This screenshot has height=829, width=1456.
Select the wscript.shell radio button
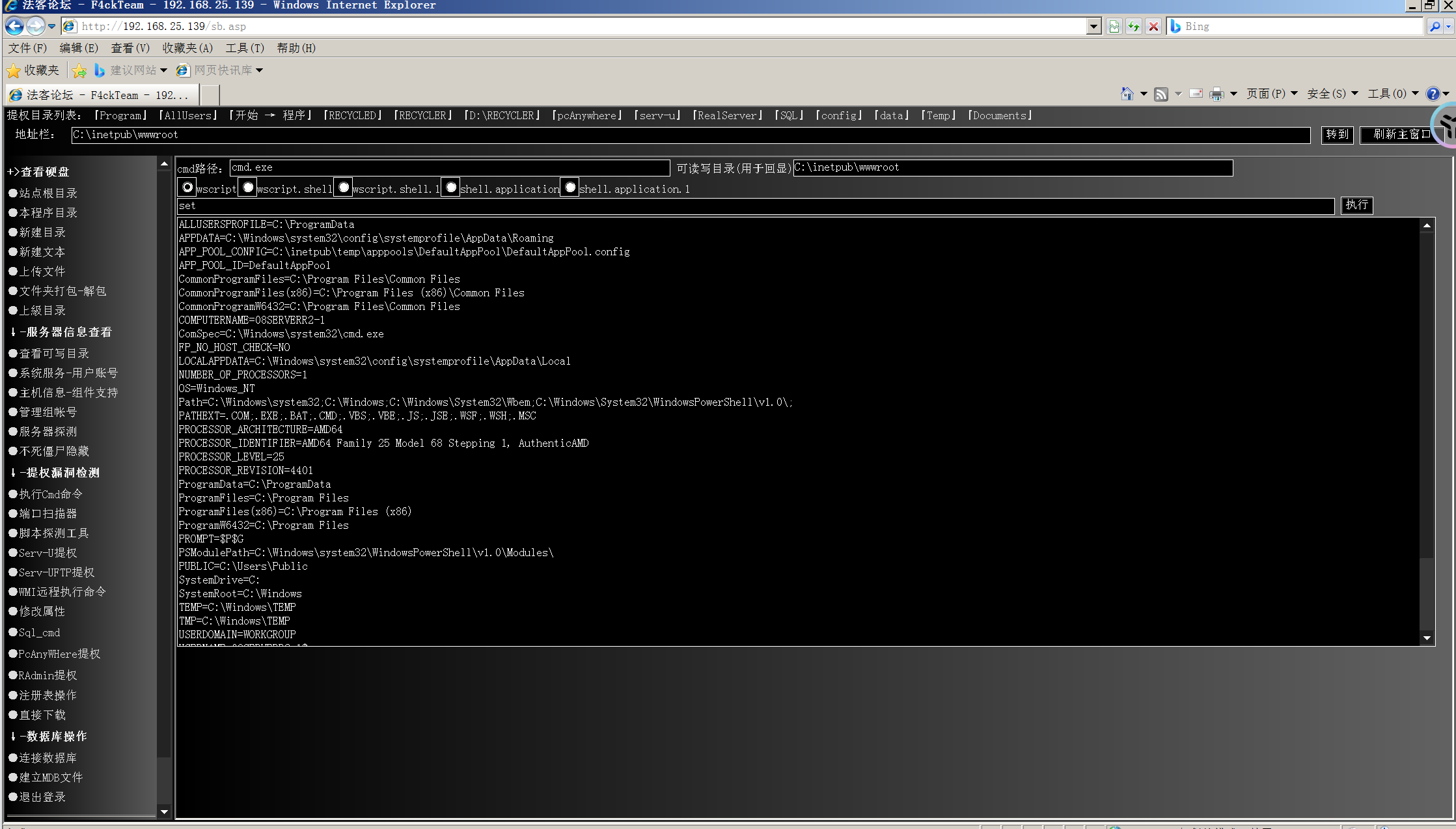click(x=248, y=188)
